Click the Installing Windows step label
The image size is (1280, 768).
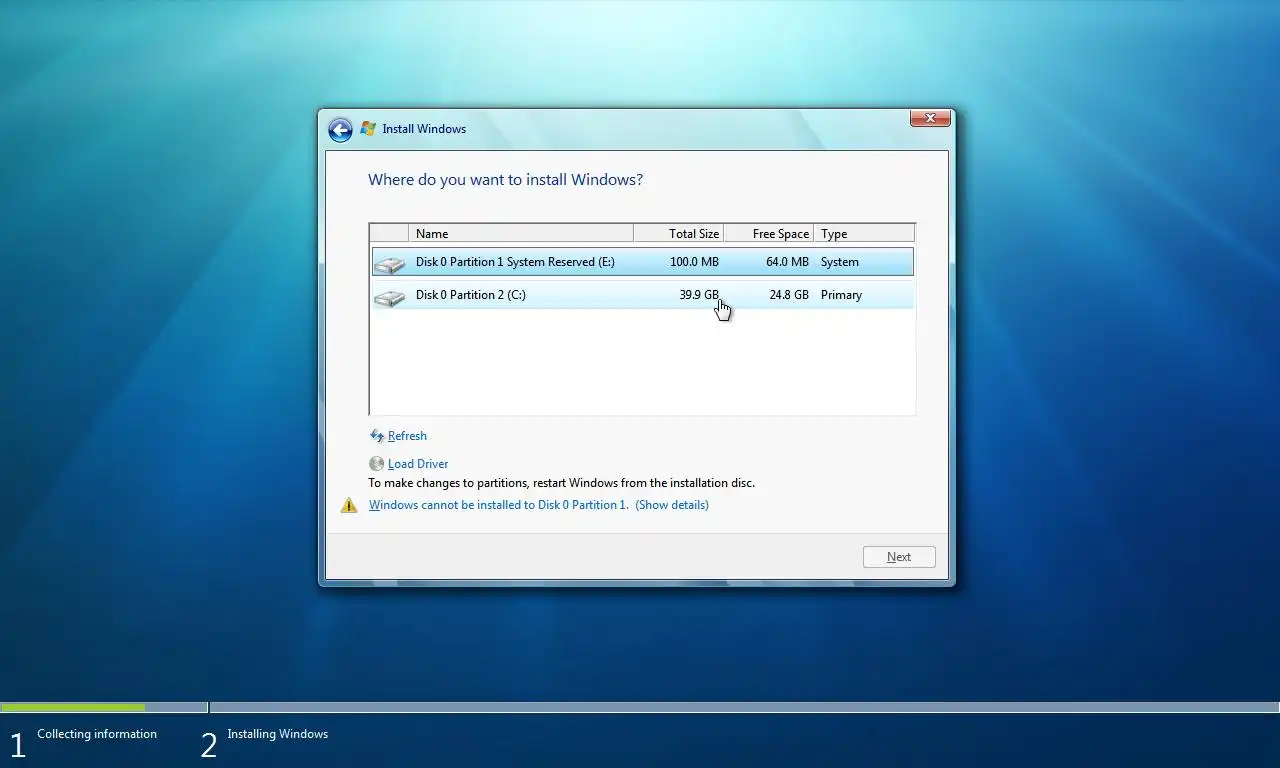(277, 734)
